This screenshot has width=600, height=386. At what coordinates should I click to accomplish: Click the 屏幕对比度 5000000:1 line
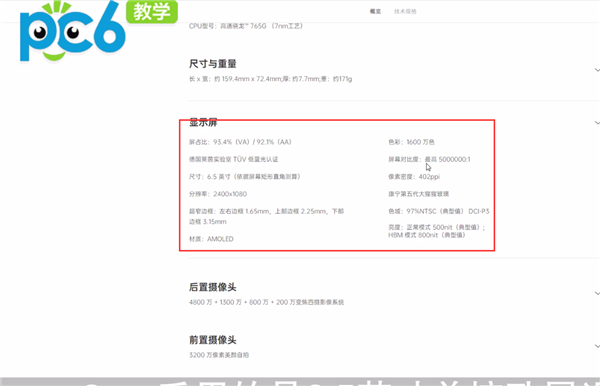tap(429, 159)
